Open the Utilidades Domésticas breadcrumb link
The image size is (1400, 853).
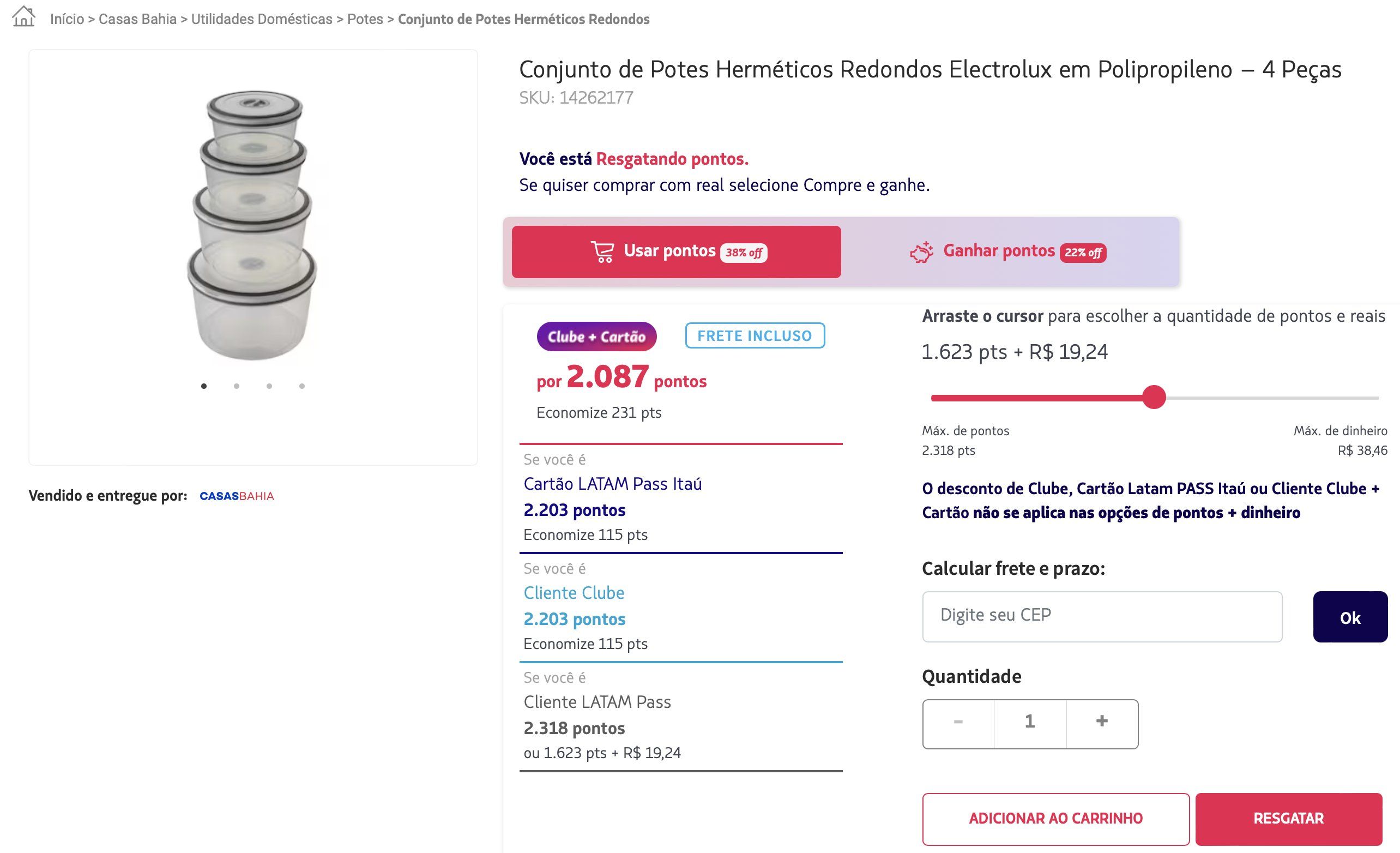262,19
